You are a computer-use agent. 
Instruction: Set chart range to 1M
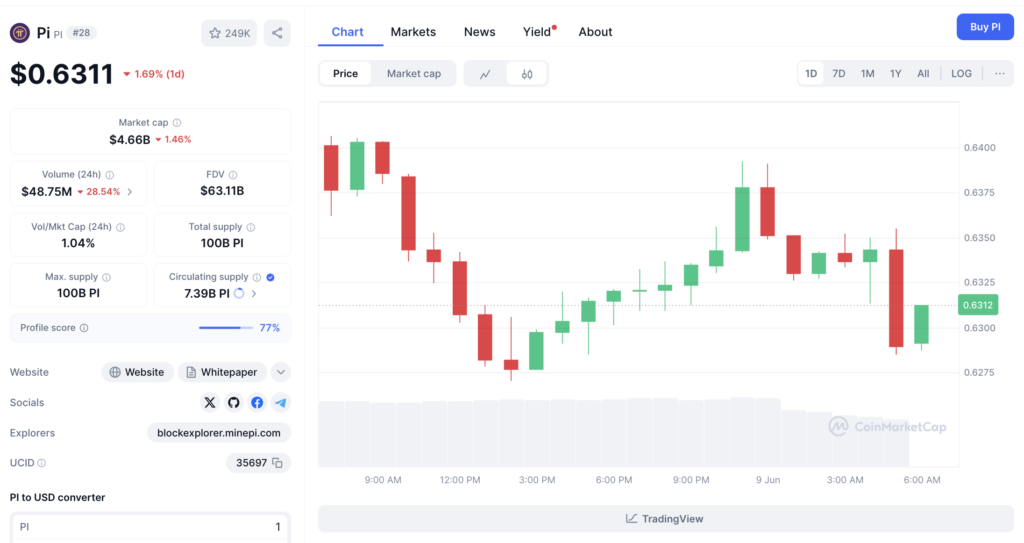coord(867,74)
